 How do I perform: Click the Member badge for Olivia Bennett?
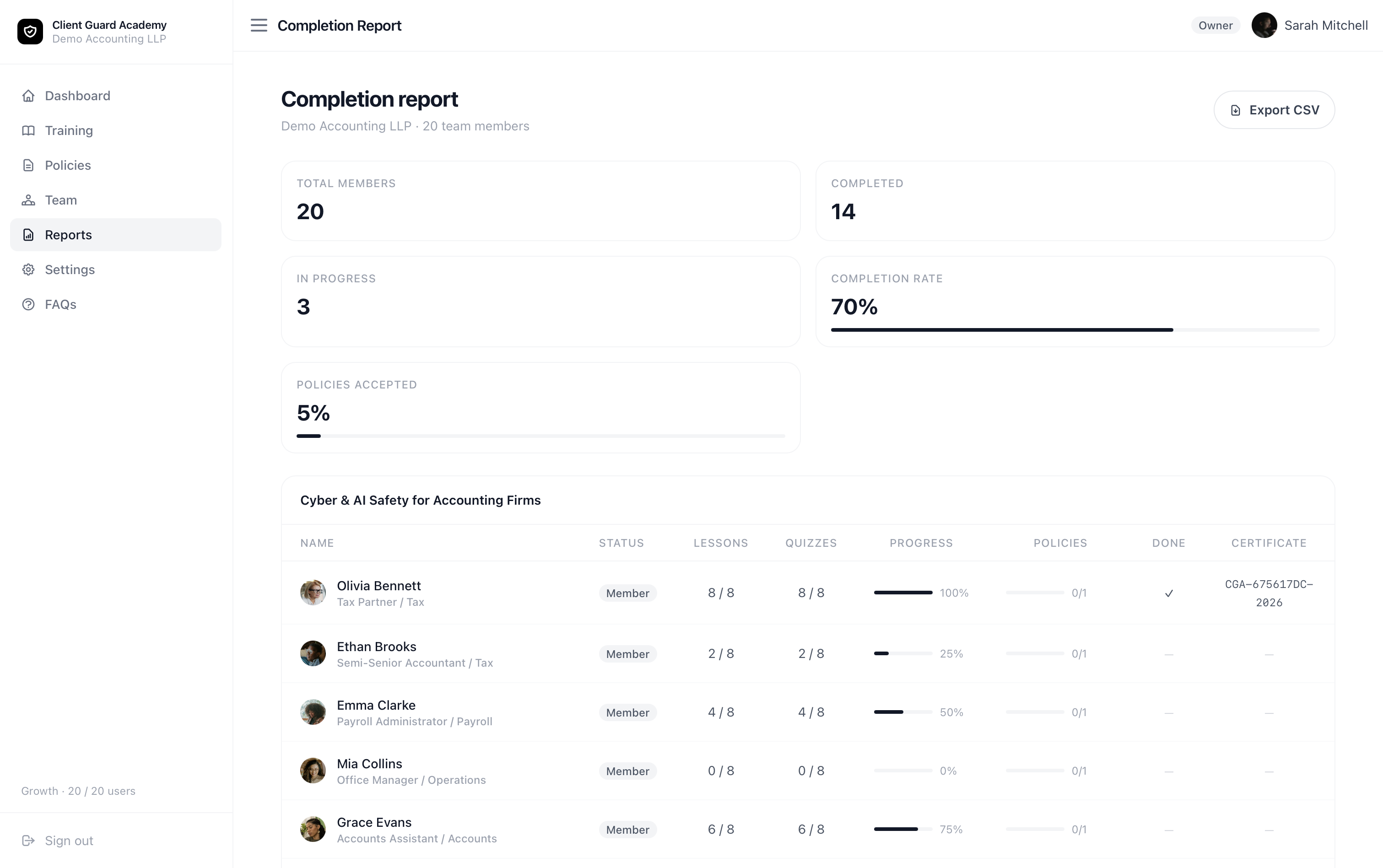tap(627, 593)
